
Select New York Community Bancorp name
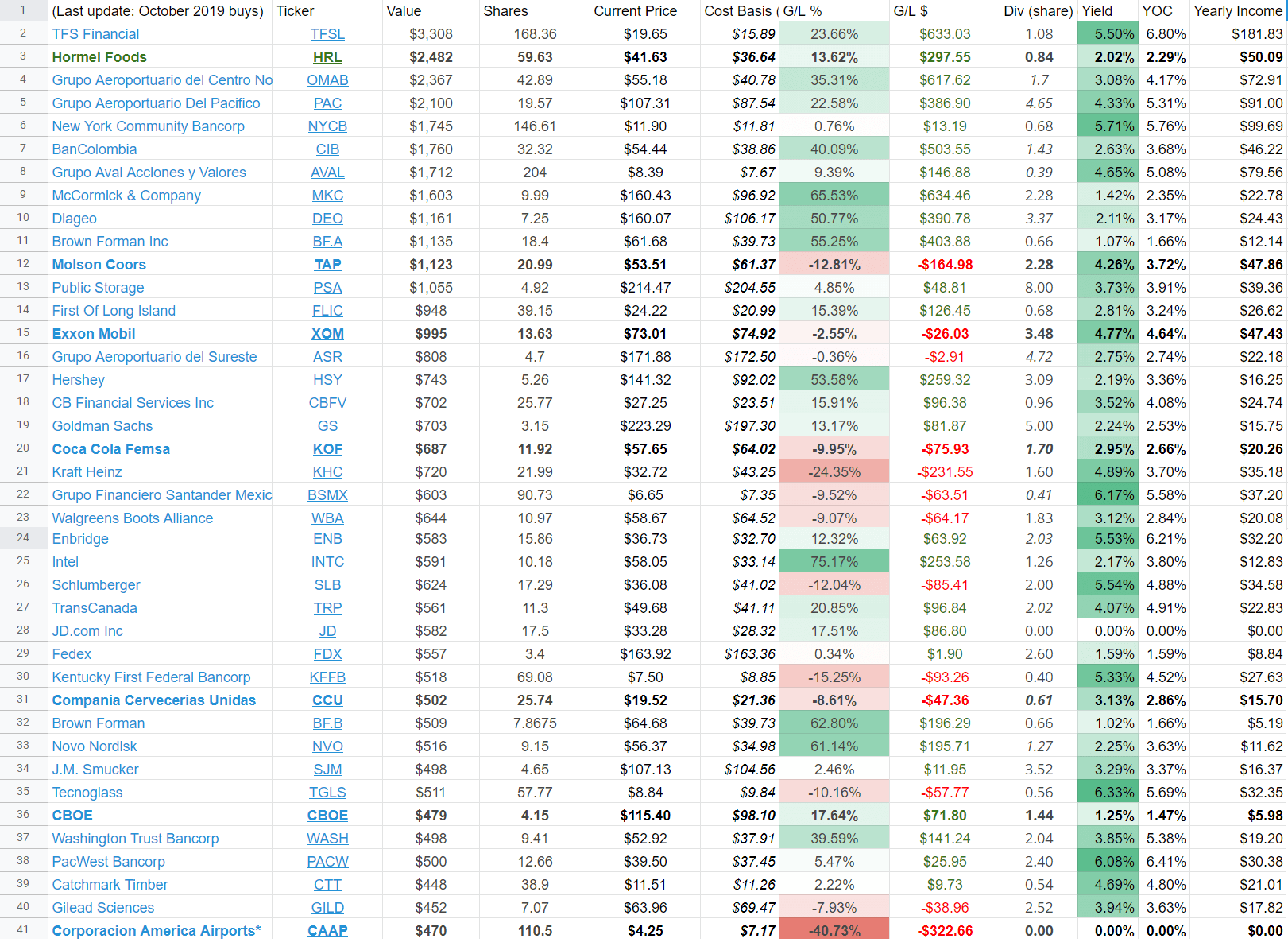tap(148, 126)
